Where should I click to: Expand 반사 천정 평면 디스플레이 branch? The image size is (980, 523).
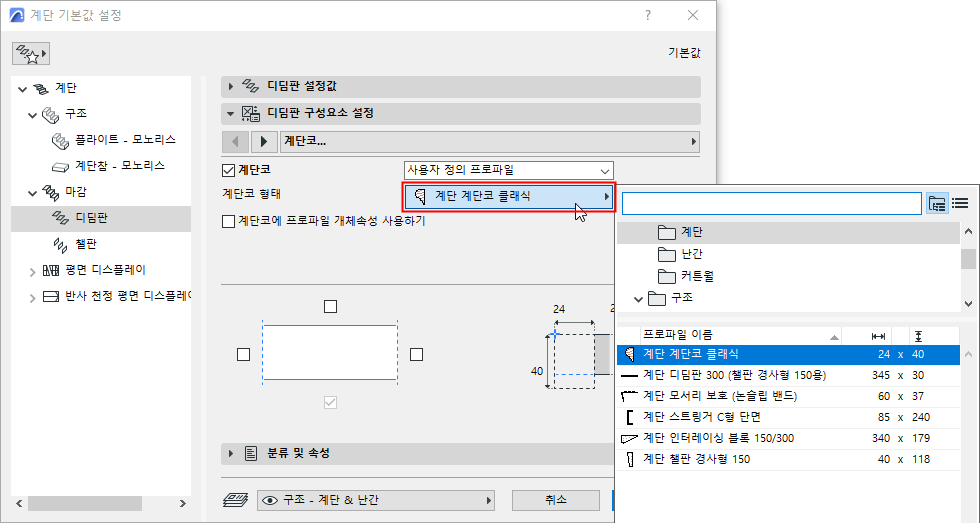click(x=32, y=297)
